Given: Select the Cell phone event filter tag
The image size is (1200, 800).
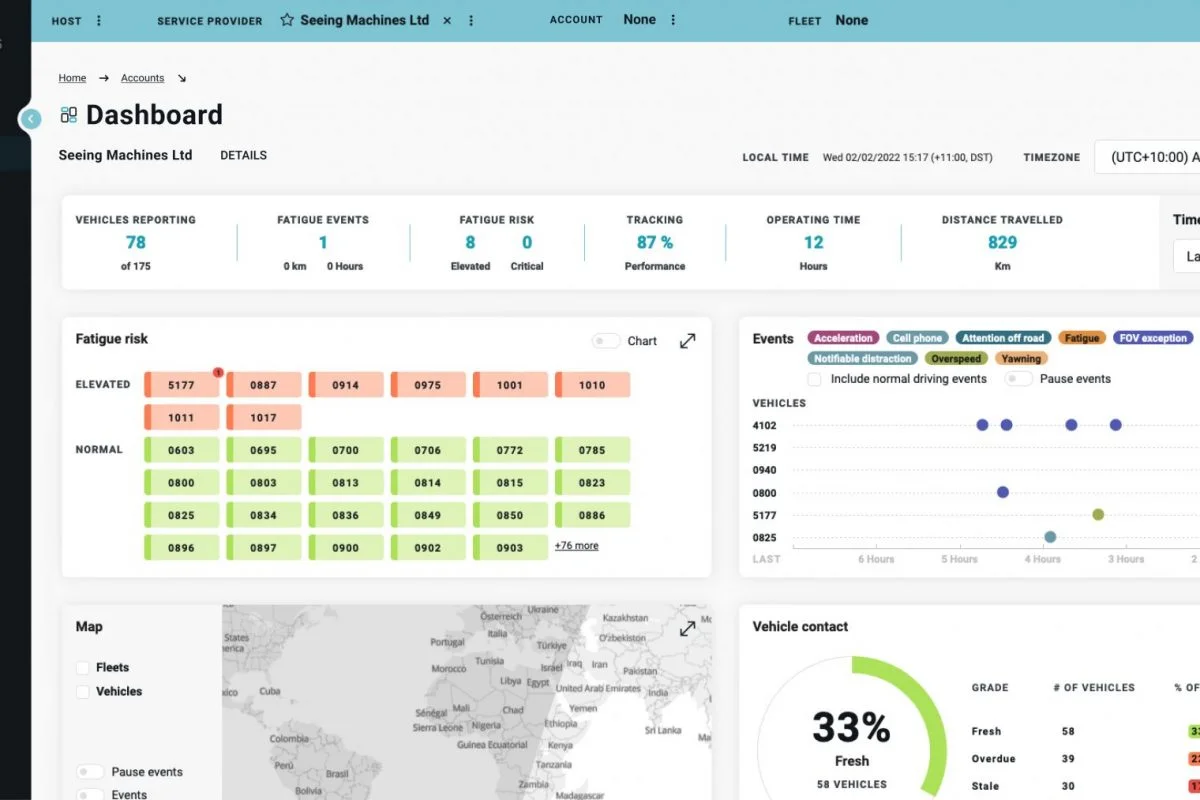Looking at the screenshot, I should [918, 338].
